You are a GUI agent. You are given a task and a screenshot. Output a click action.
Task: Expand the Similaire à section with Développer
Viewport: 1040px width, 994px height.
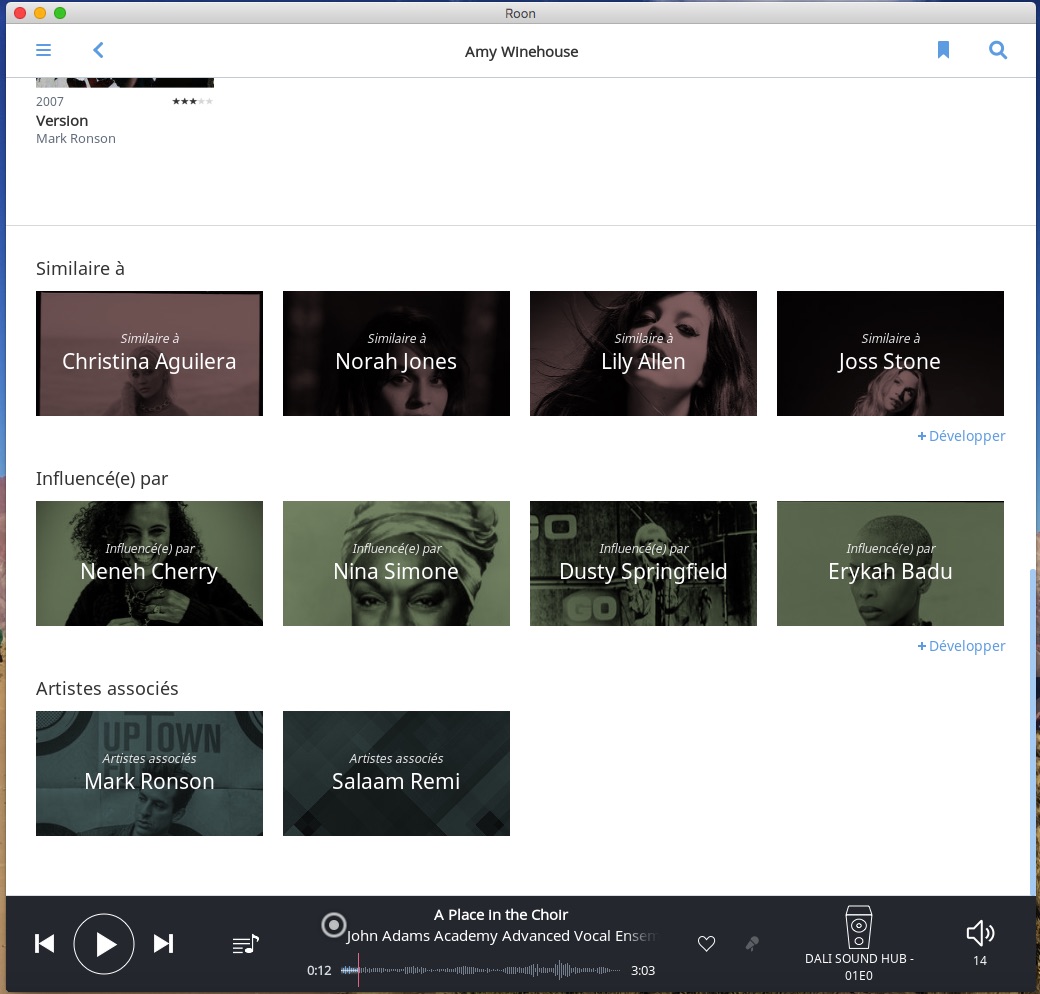pos(961,436)
